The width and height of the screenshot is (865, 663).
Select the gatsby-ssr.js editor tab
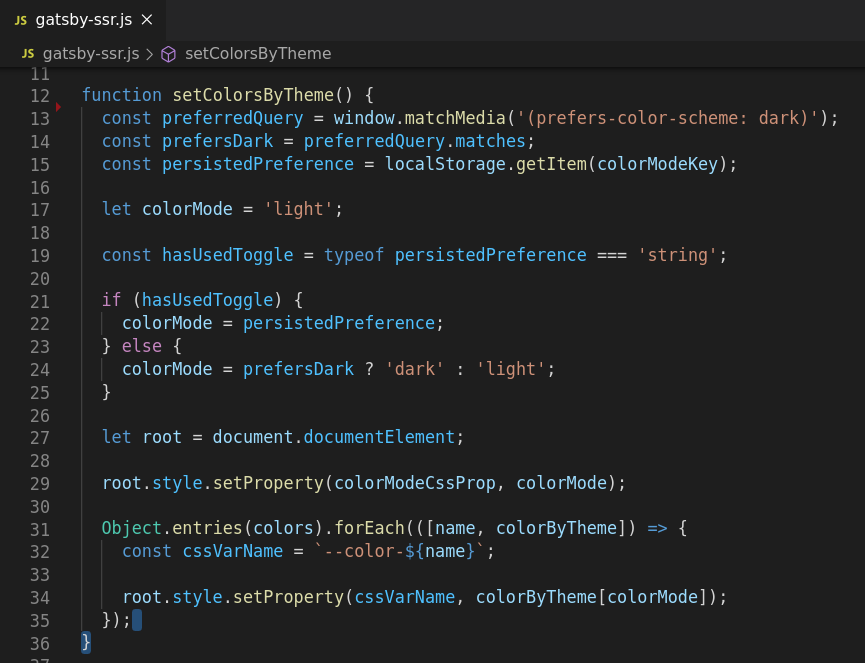pos(83,20)
